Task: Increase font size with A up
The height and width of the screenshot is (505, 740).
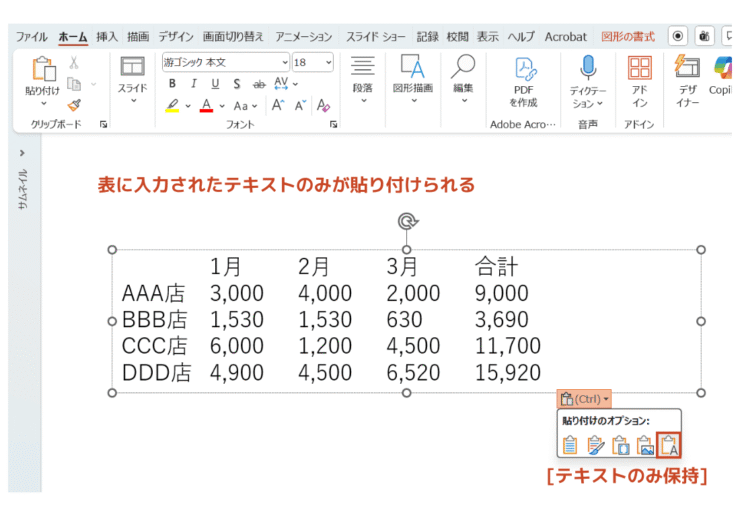Action: (x=278, y=105)
